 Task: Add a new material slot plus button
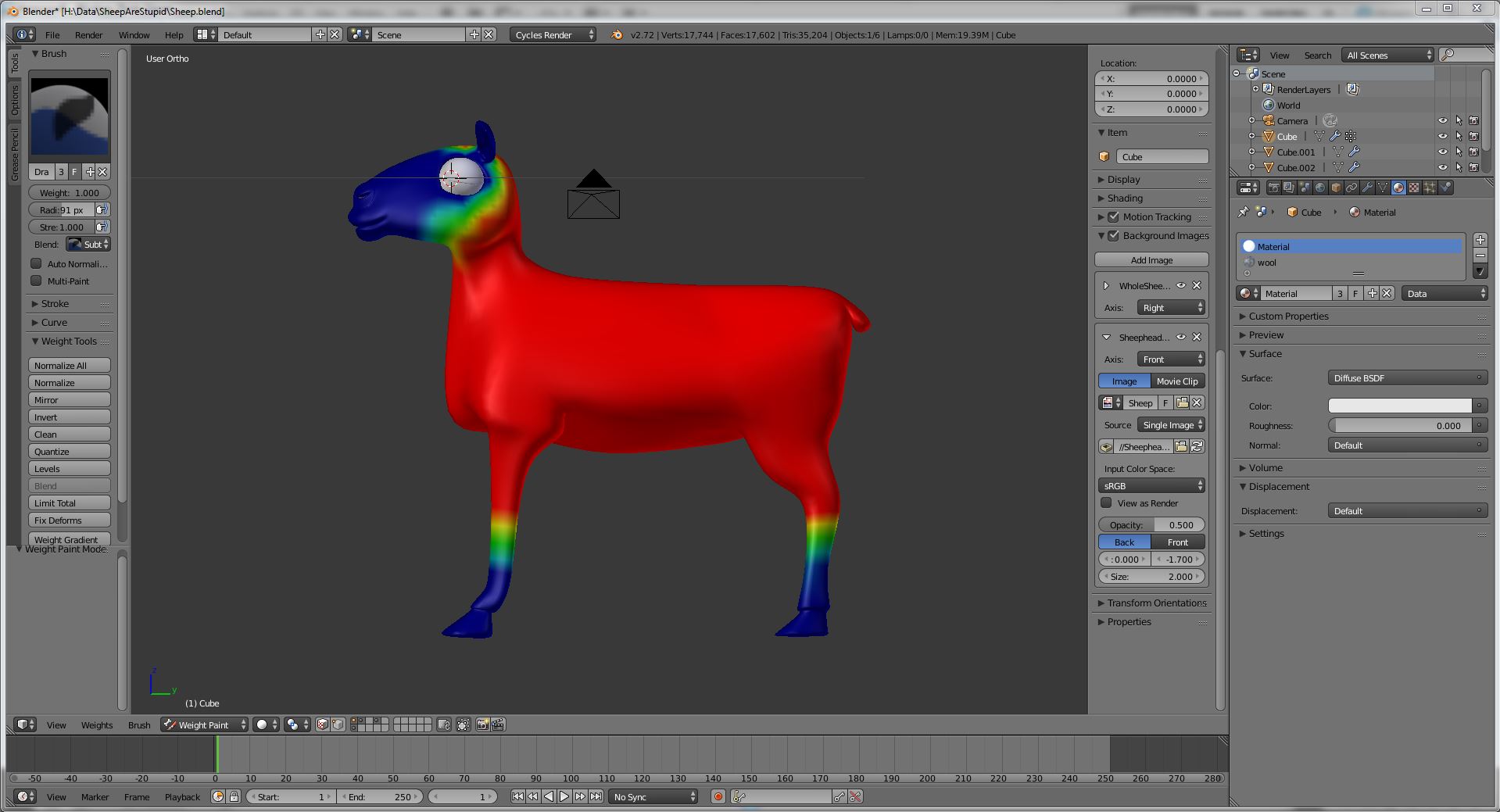1480,240
